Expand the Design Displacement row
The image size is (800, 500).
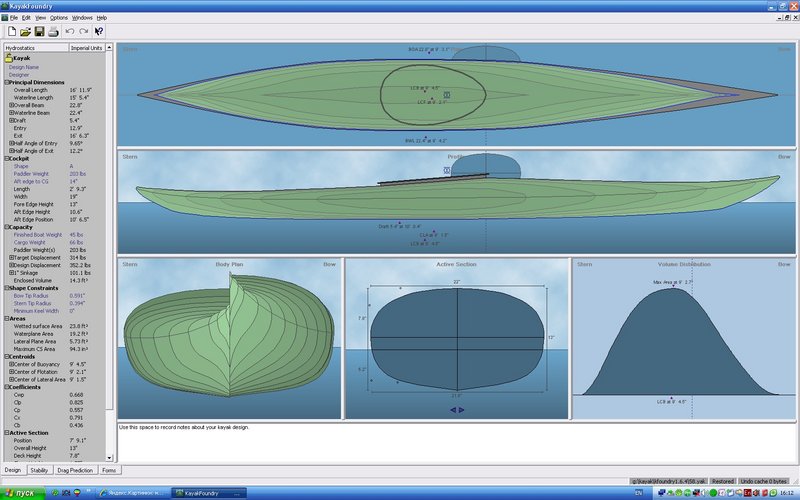[11, 265]
